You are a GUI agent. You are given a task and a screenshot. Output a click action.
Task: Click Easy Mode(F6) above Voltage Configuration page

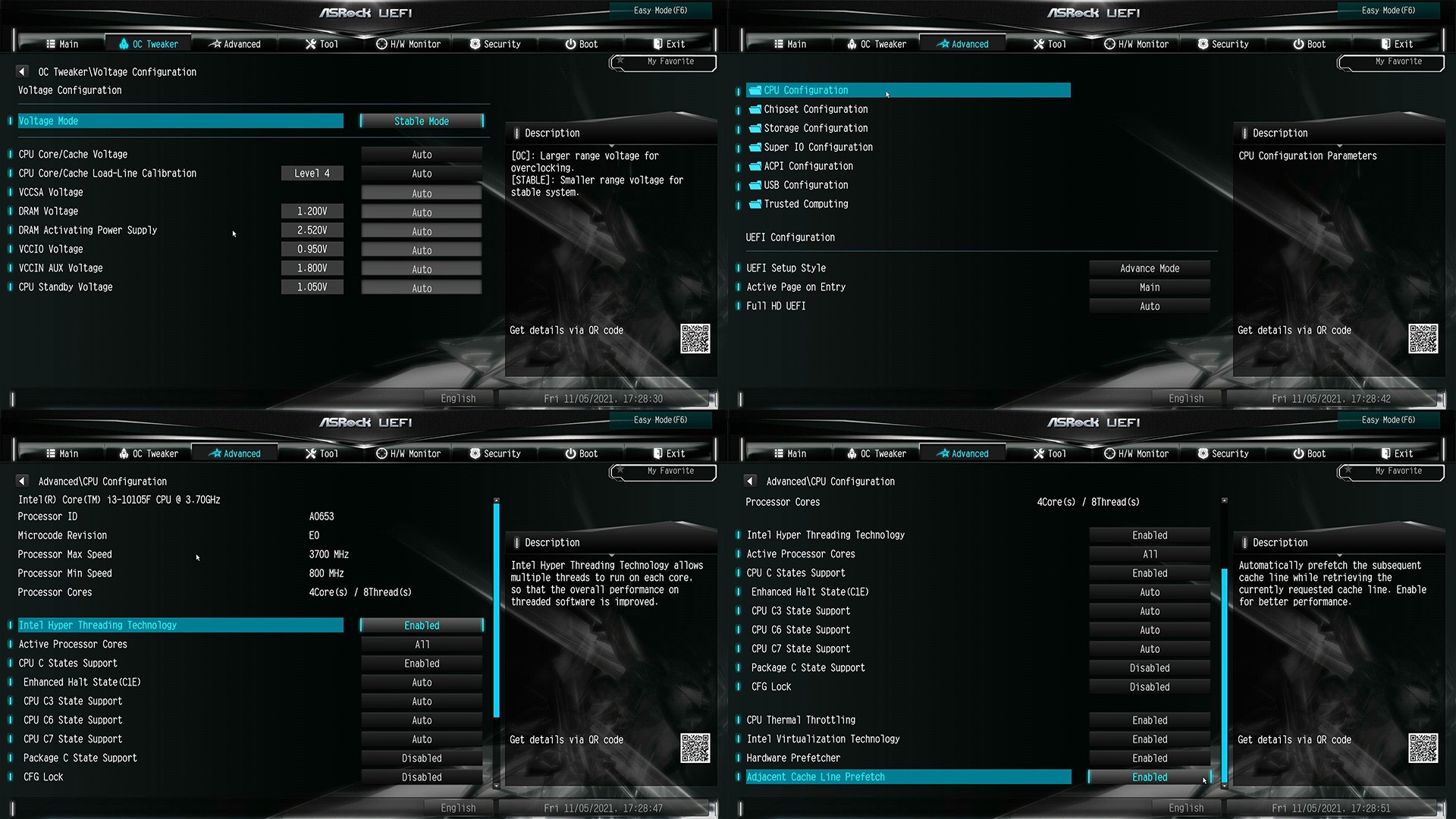coord(660,11)
